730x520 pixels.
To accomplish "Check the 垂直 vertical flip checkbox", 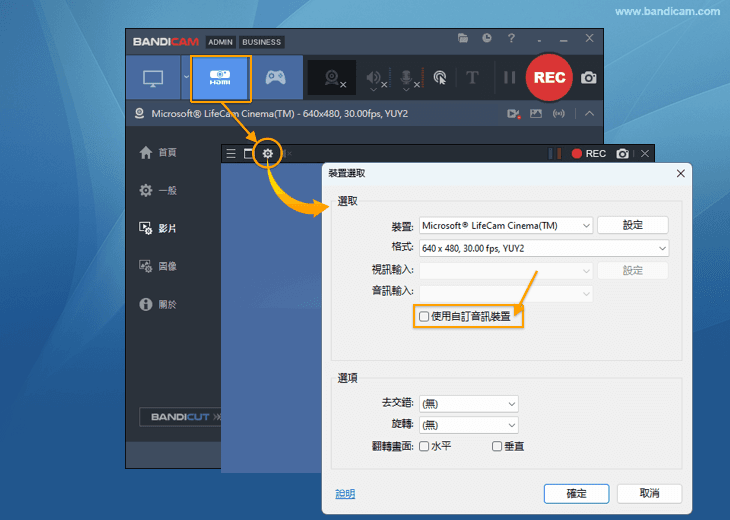I will pyautogui.click(x=497, y=446).
